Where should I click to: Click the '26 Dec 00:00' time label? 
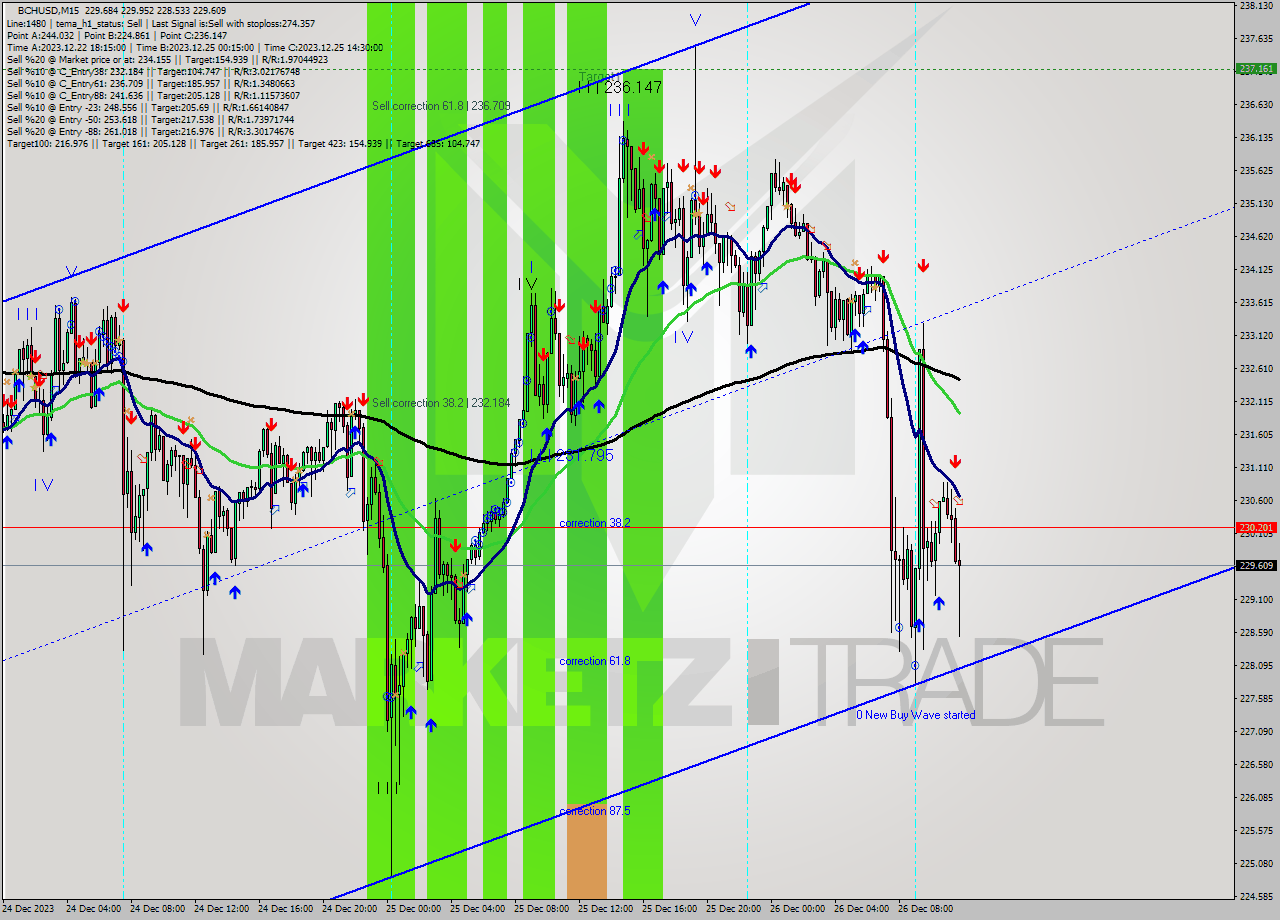click(797, 909)
